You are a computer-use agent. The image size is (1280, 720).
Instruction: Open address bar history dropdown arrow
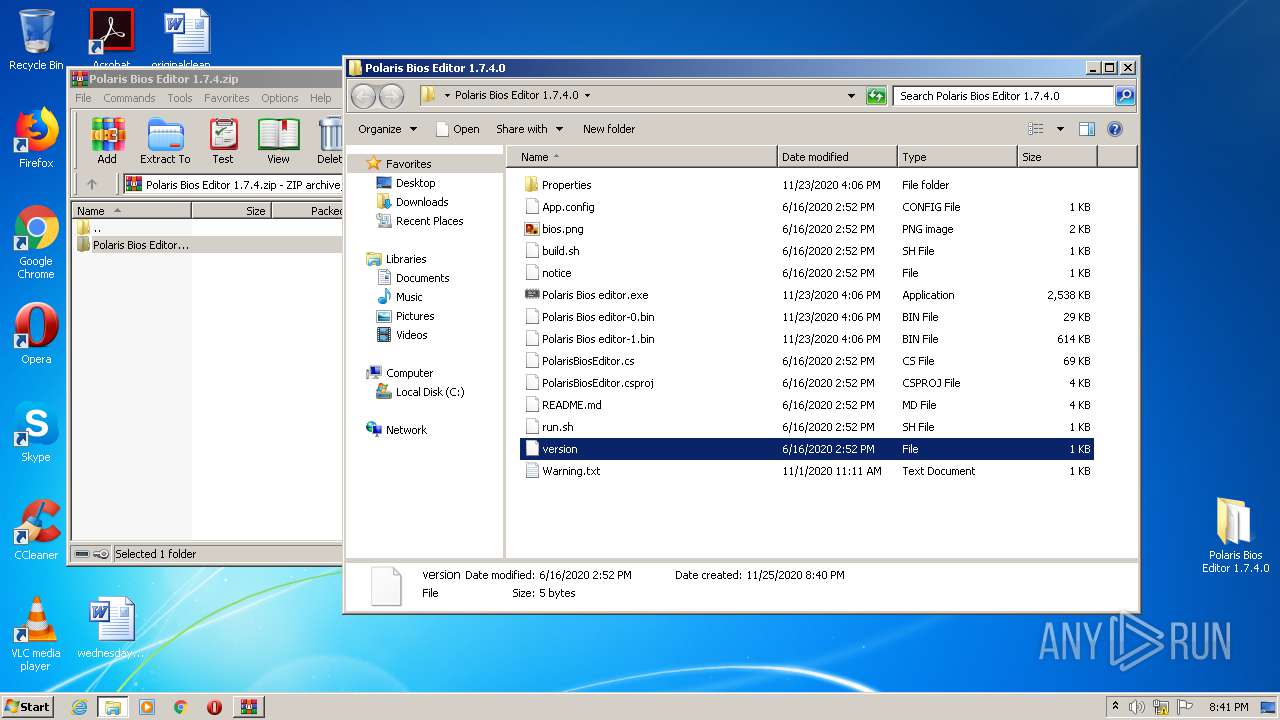click(851, 96)
